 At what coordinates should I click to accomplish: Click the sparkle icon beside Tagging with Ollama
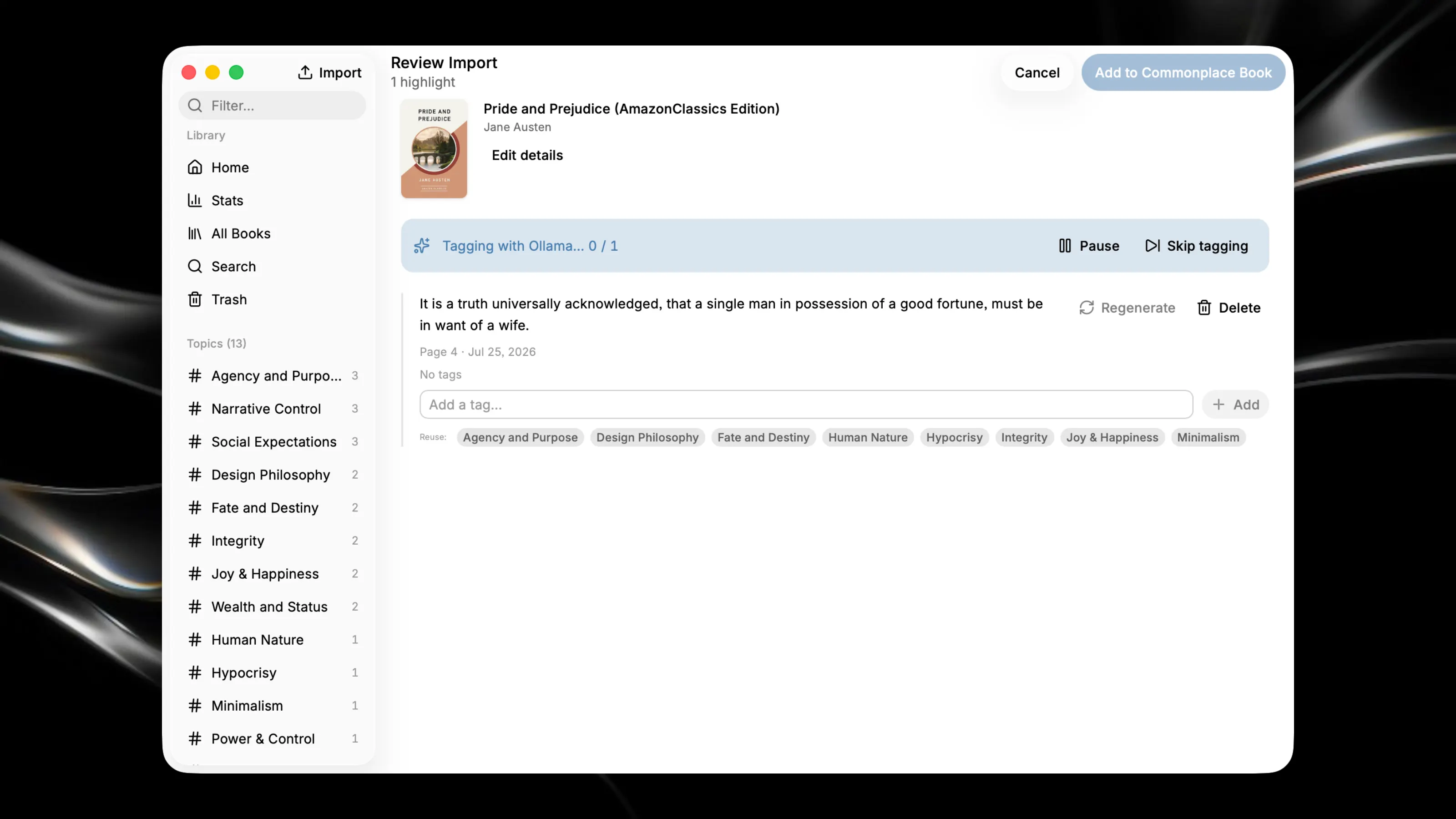point(422,246)
